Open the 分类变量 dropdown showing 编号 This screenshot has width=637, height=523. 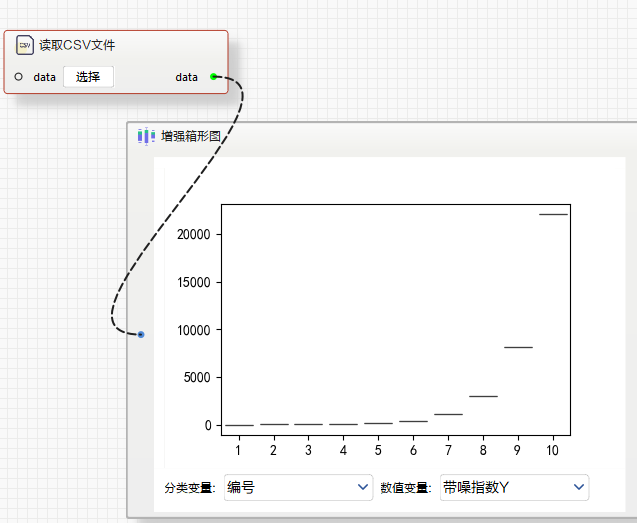click(298, 487)
